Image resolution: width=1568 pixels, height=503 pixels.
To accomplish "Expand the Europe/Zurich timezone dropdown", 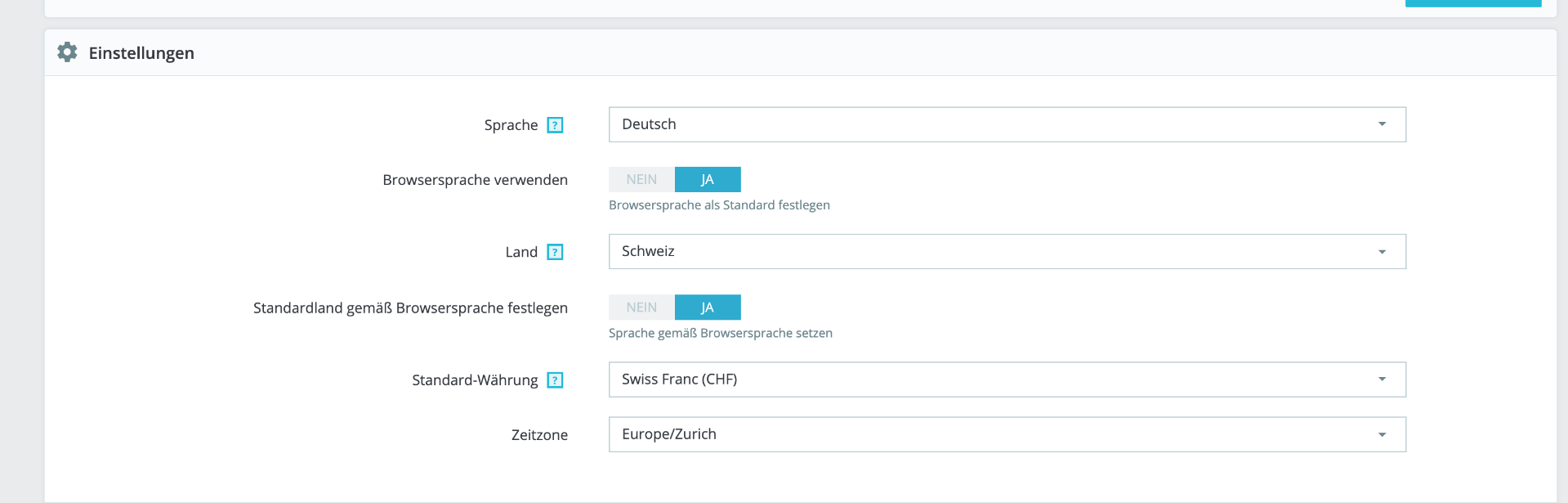I will 1007,434.
